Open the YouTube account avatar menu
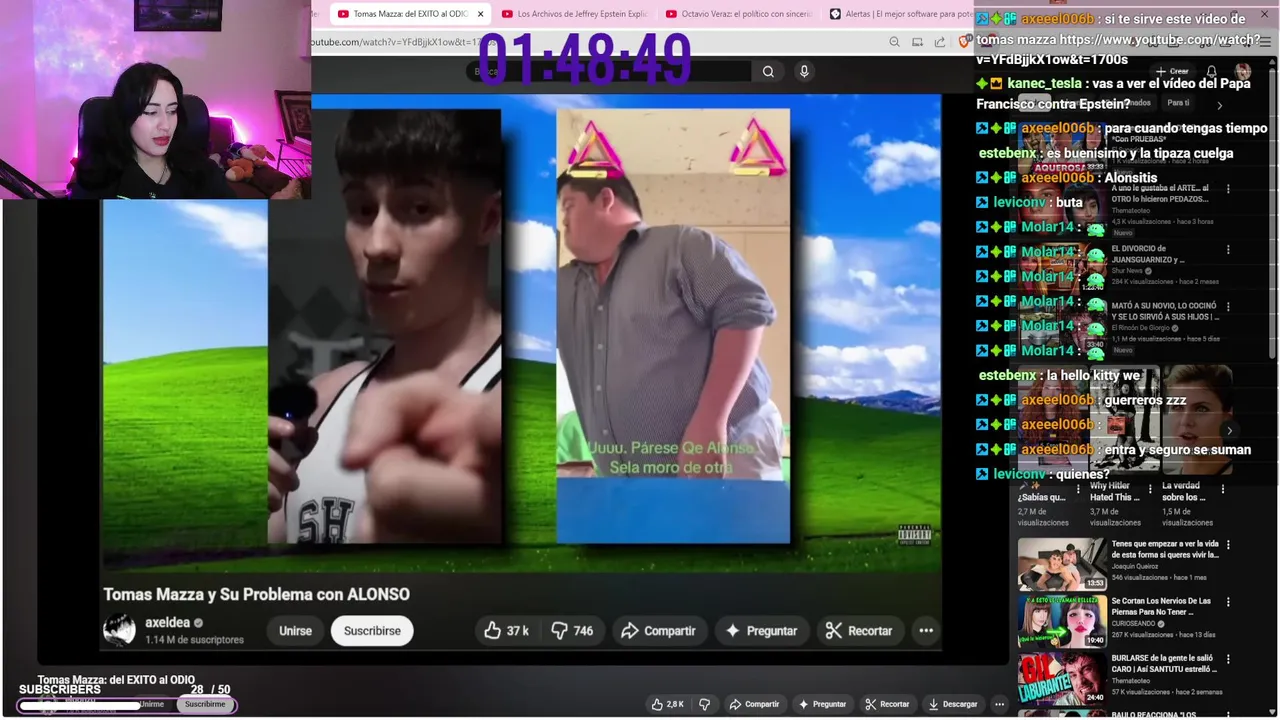Viewport: 1280px width, 720px height. [1242, 71]
